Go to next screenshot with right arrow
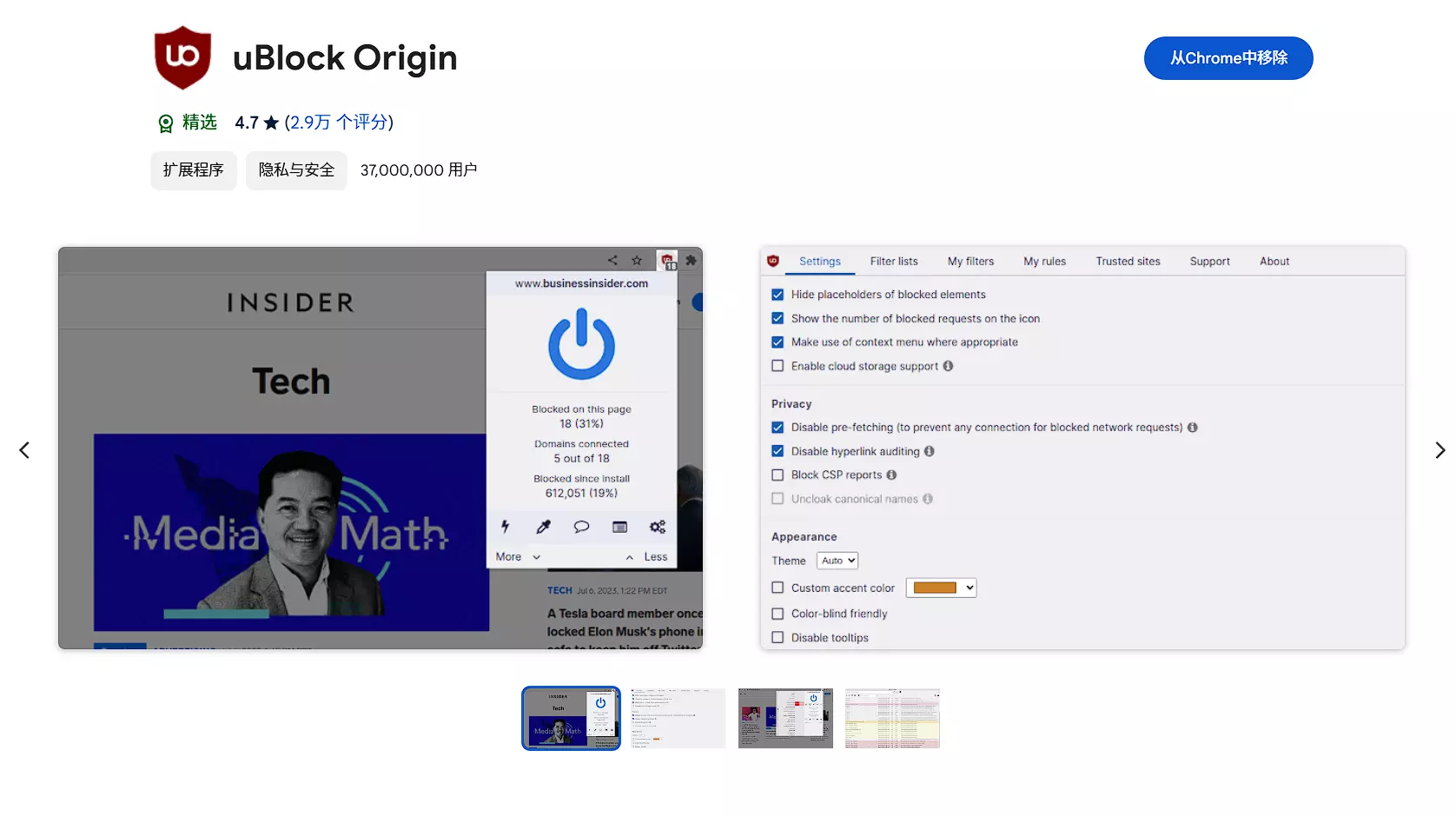 click(x=1439, y=450)
